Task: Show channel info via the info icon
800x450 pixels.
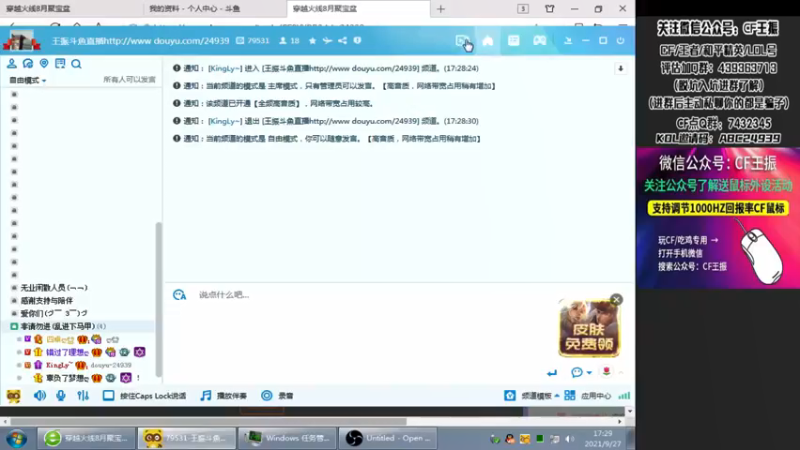Action: [x=357, y=40]
